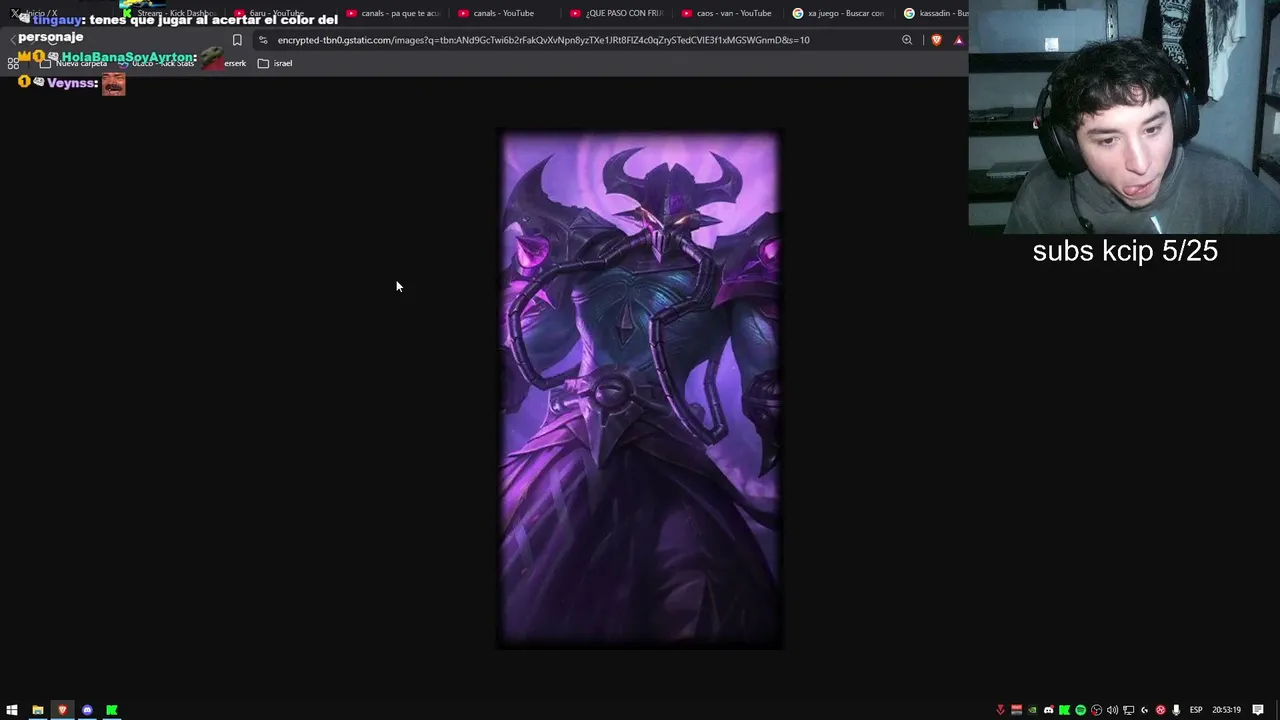Open site settings icon beside the URL

(263, 40)
